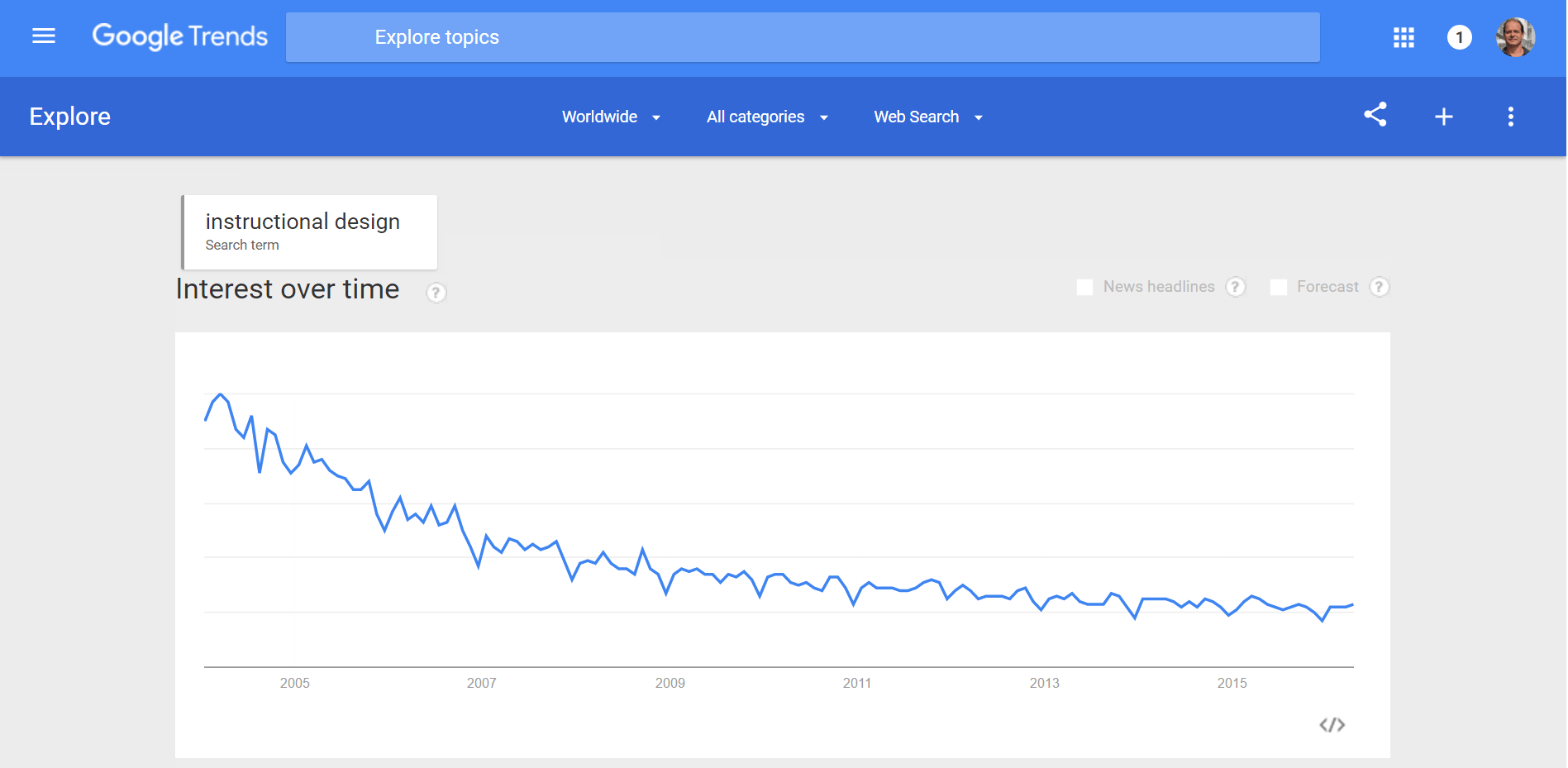Open the three-dot overflow menu
Screen dimensions: 1568x768
pyautogui.click(x=1510, y=117)
